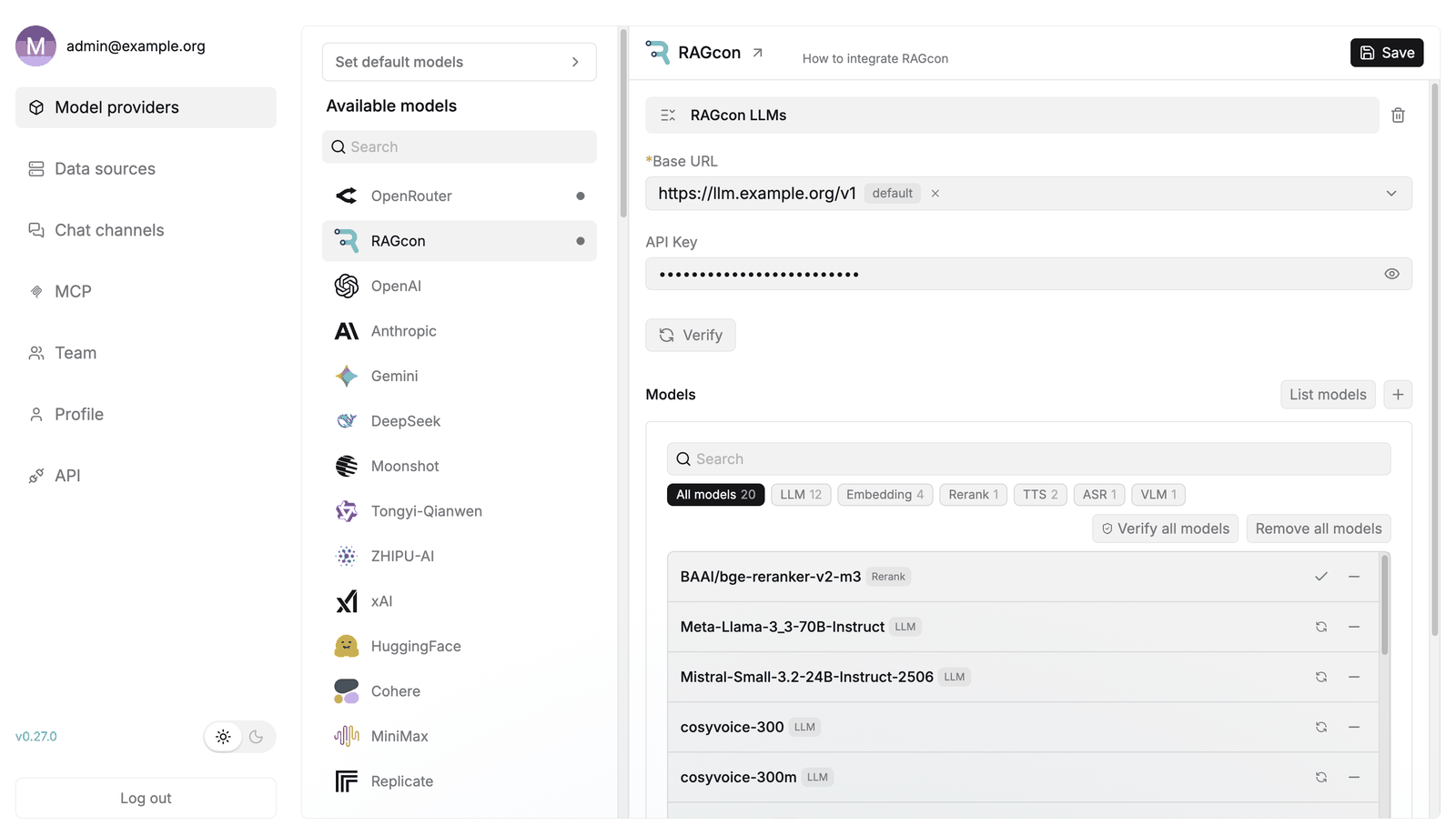Image resolution: width=1456 pixels, height=836 pixels.
Task: Go to Data sources in sidebar
Action: tap(146, 169)
